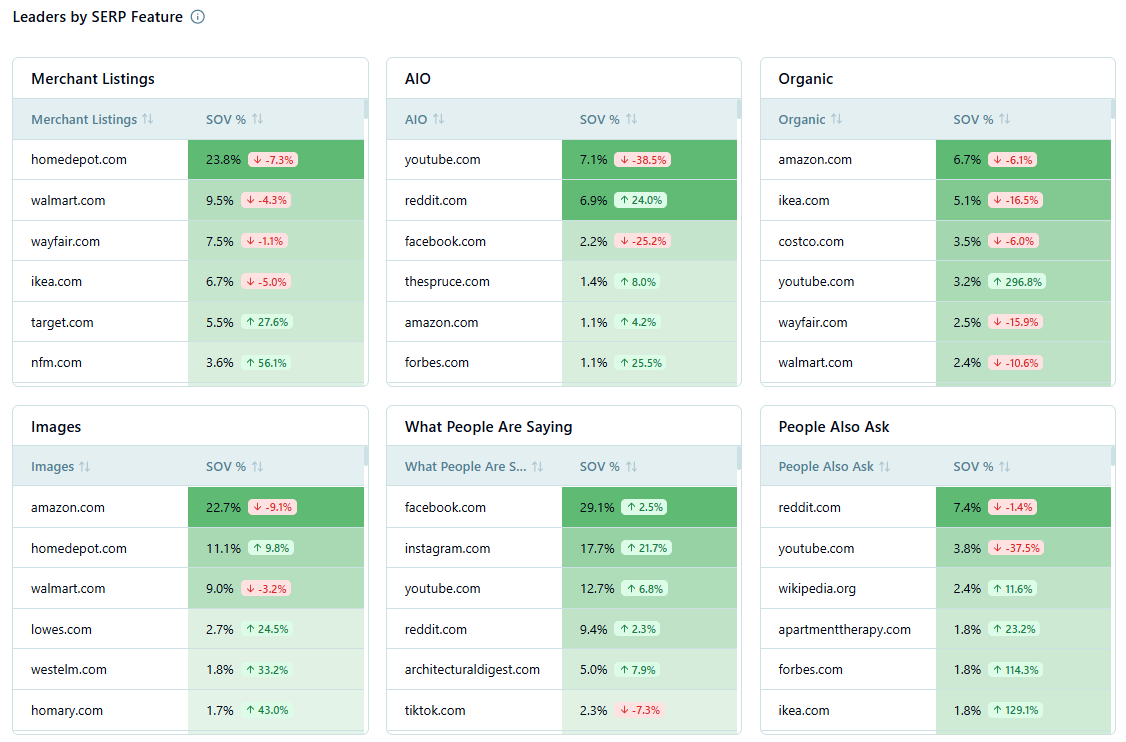Click youtube.com in What People Are Saying
The image size is (1126, 742).
(442, 588)
